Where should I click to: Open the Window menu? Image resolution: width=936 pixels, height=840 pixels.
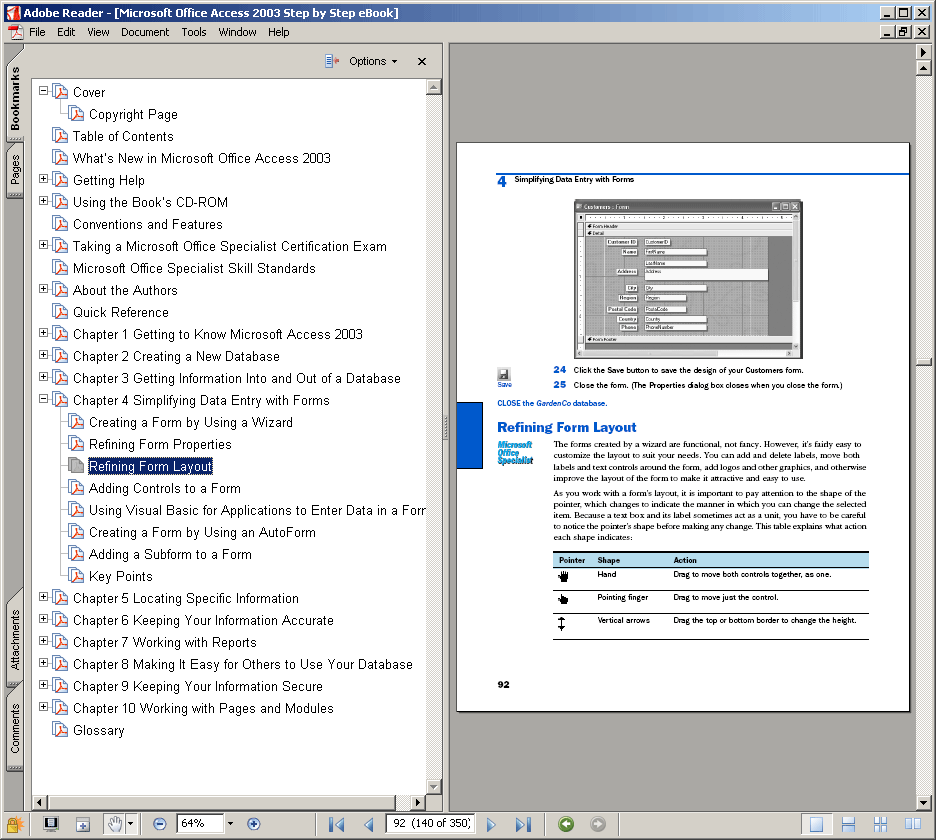coord(237,32)
